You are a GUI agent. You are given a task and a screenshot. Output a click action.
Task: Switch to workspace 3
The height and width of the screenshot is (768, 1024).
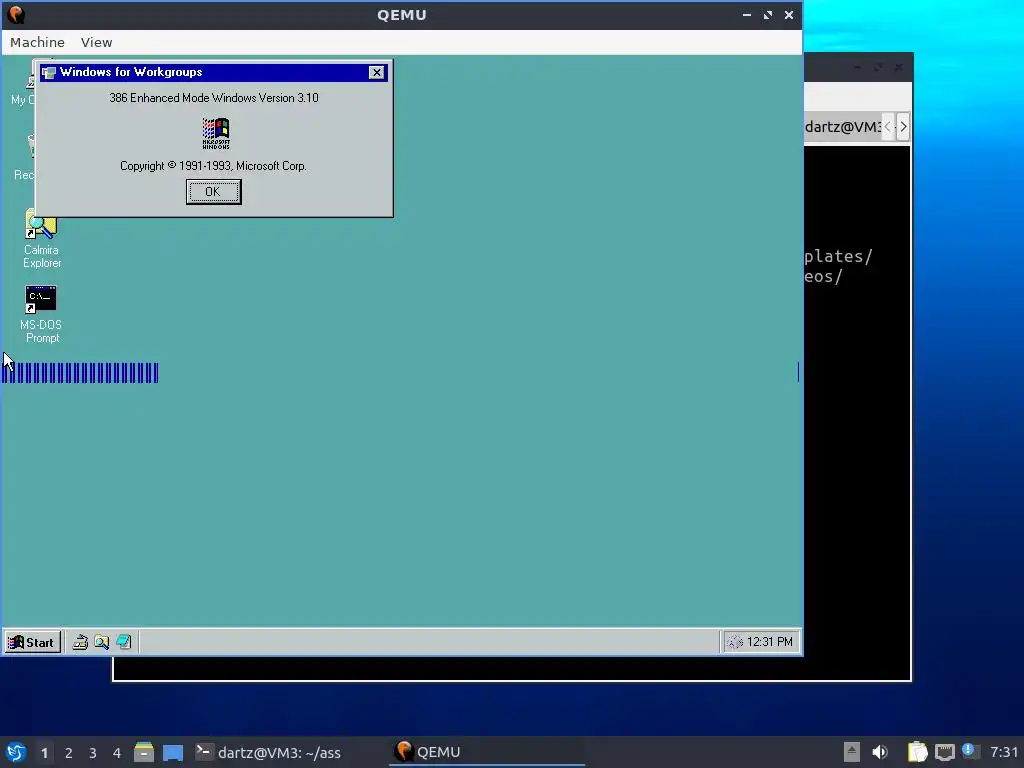[x=93, y=753]
